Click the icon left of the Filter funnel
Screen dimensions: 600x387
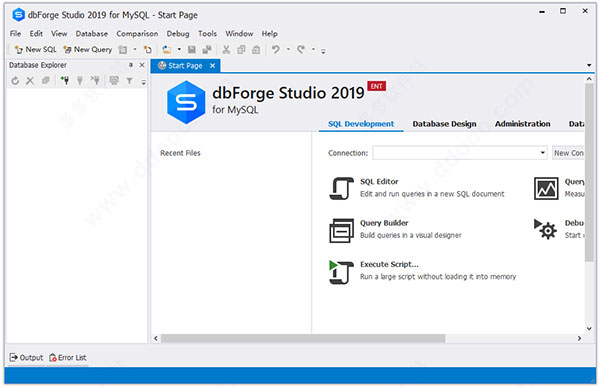[114, 80]
